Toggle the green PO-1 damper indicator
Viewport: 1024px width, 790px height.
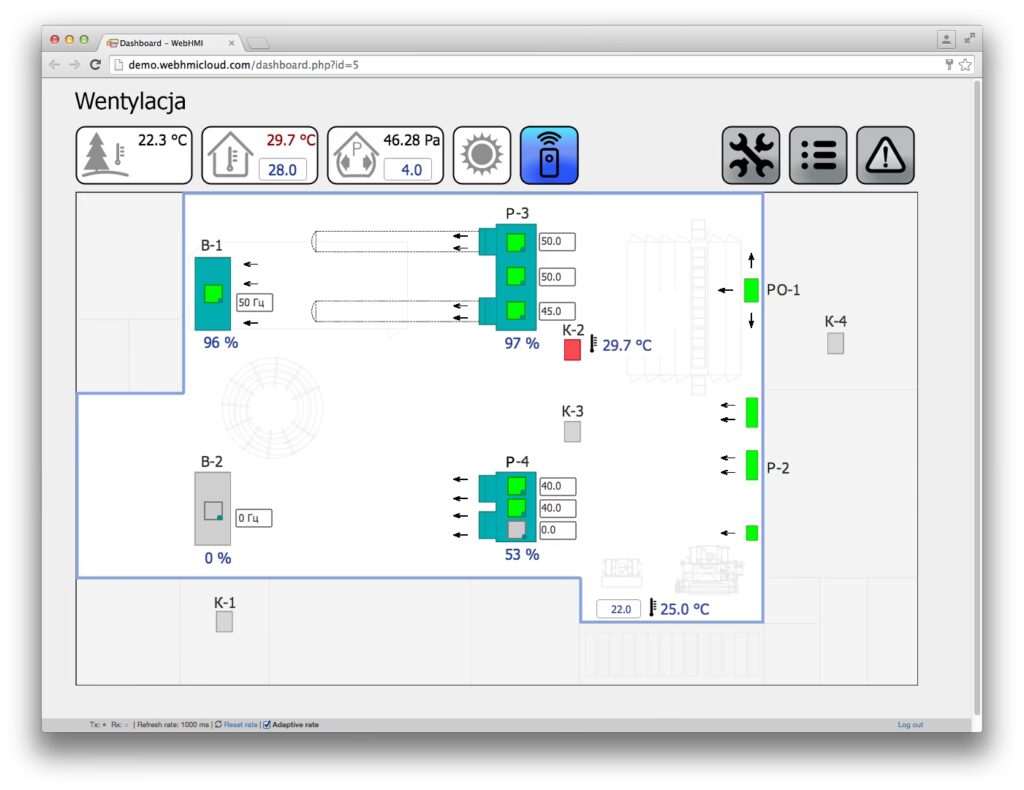pos(751,291)
